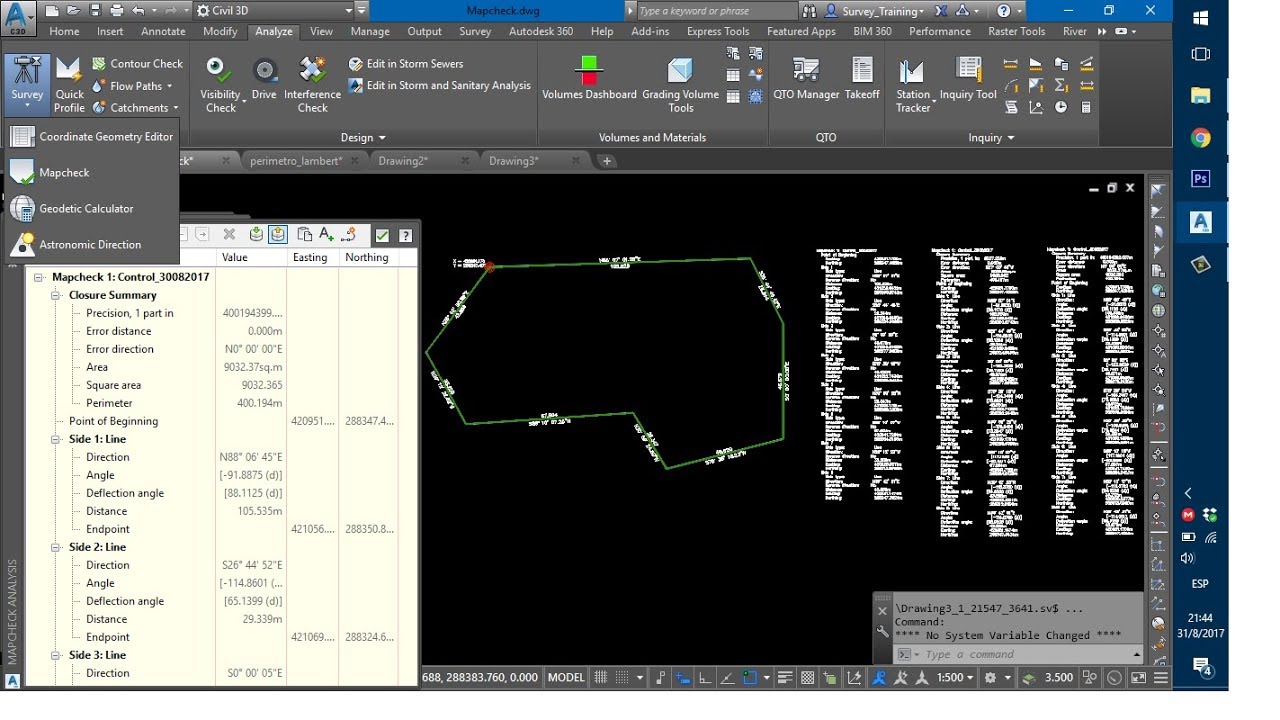Expand the Inquiry panel flyout
The width and height of the screenshot is (1280, 720).
pos(991,138)
